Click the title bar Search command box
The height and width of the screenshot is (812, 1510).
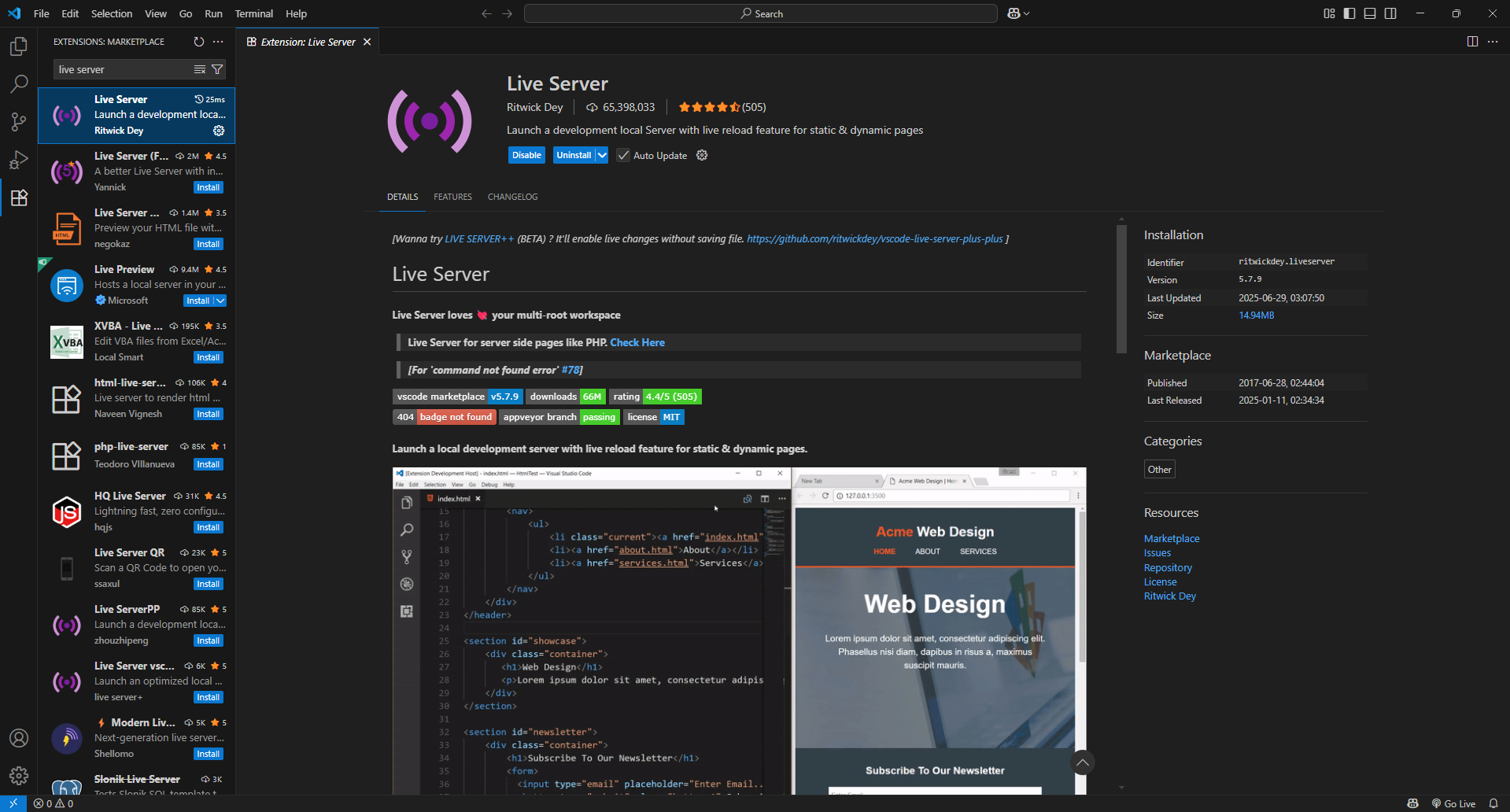pos(760,13)
